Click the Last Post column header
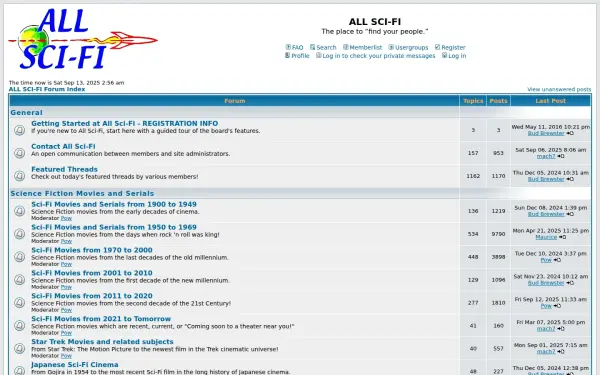Viewport: 600px width, 375px height. point(550,101)
